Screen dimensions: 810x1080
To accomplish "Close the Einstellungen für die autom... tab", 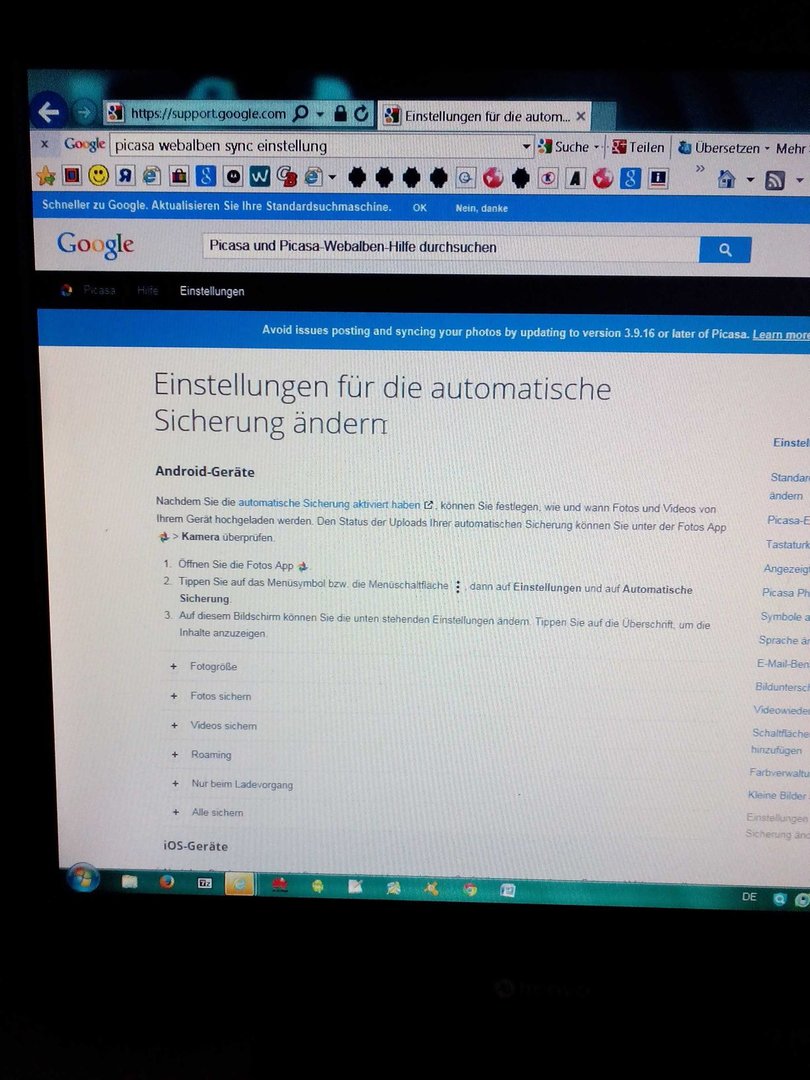I will 581,116.
